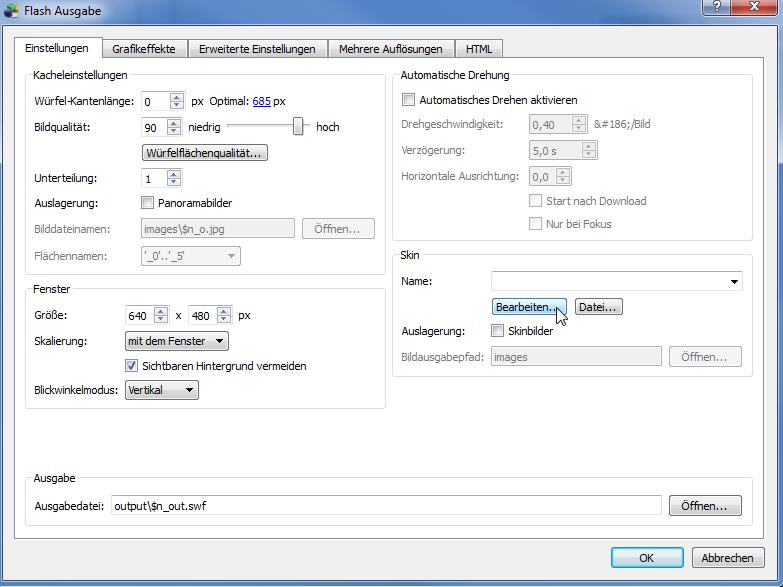The width and height of the screenshot is (783, 587).
Task: Open the Skin Name dropdown
Action: click(735, 282)
